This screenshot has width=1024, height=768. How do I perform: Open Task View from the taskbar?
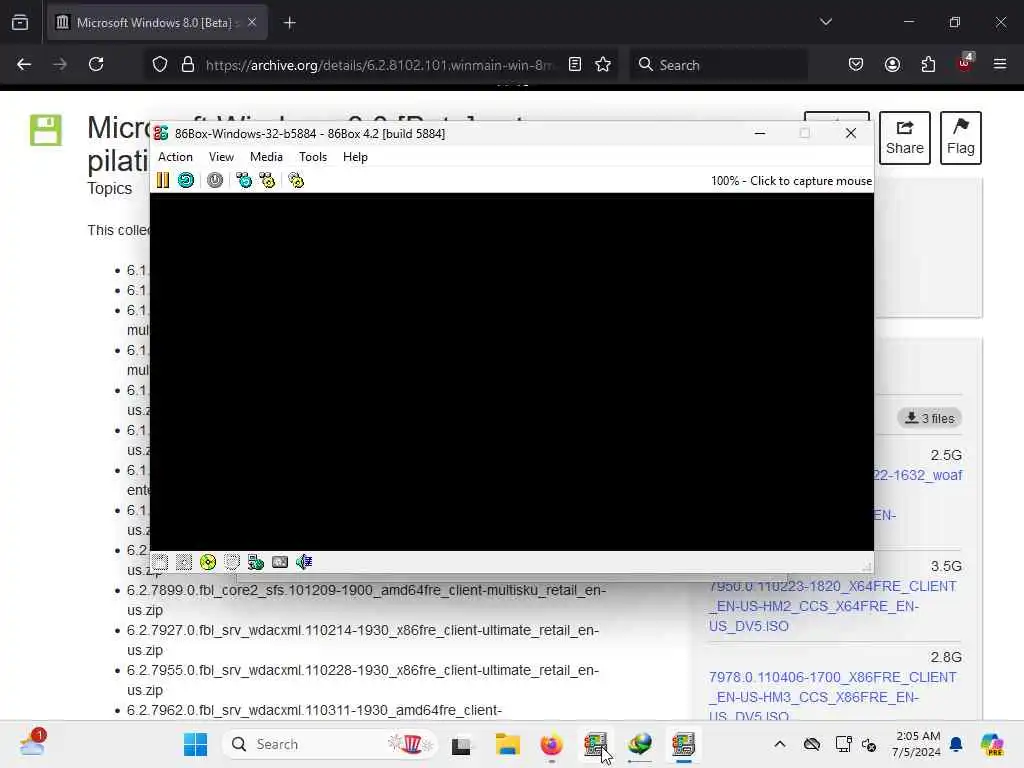461,744
